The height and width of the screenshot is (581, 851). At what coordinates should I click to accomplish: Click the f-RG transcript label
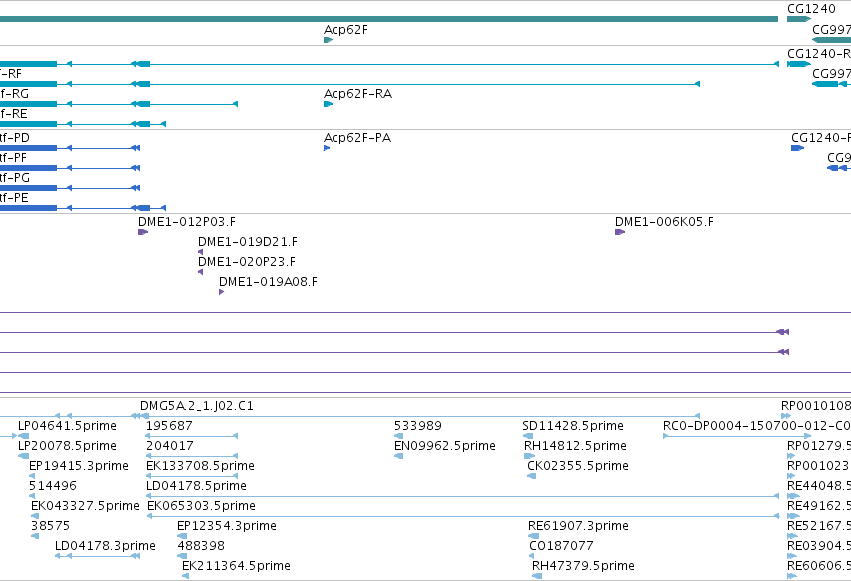(14, 94)
